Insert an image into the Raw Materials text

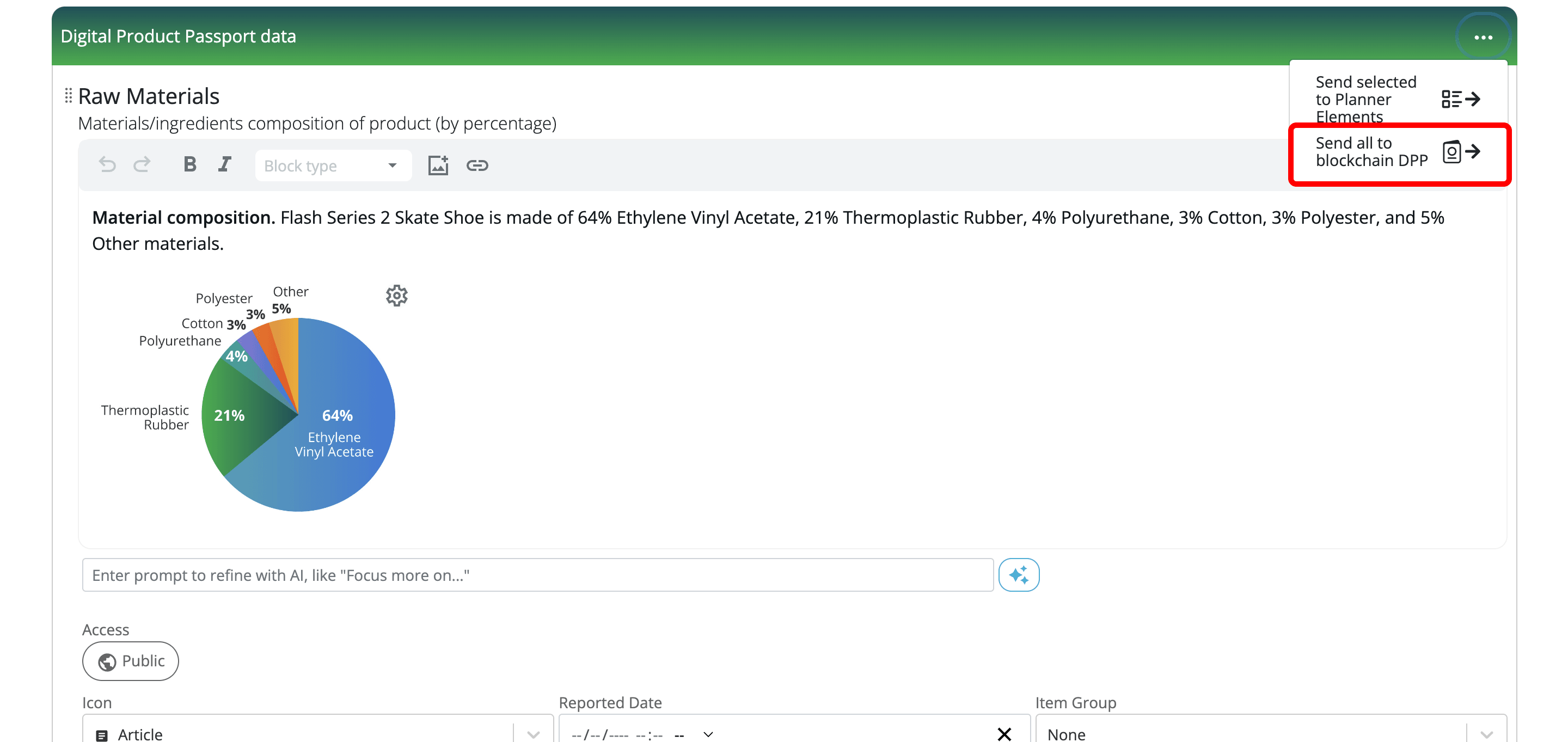tap(438, 164)
